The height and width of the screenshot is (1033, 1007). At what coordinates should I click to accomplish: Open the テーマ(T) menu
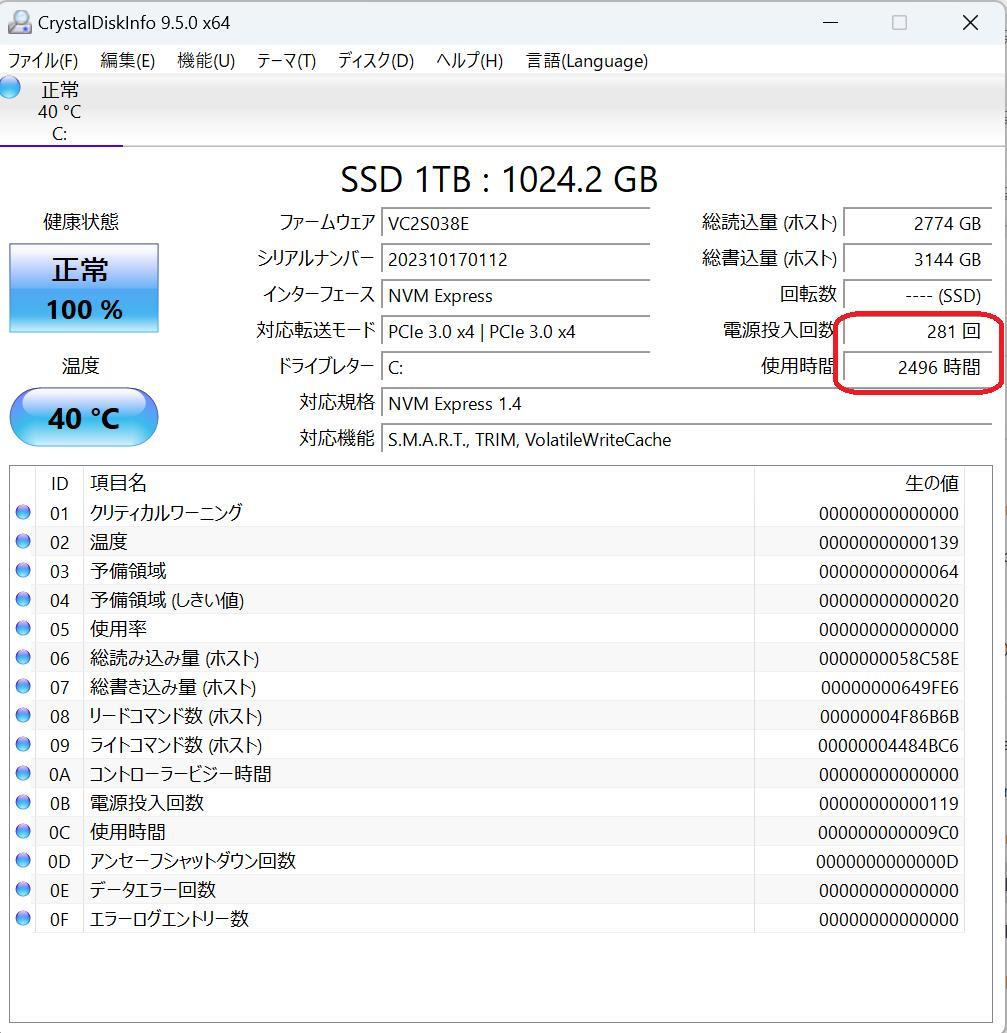point(285,61)
